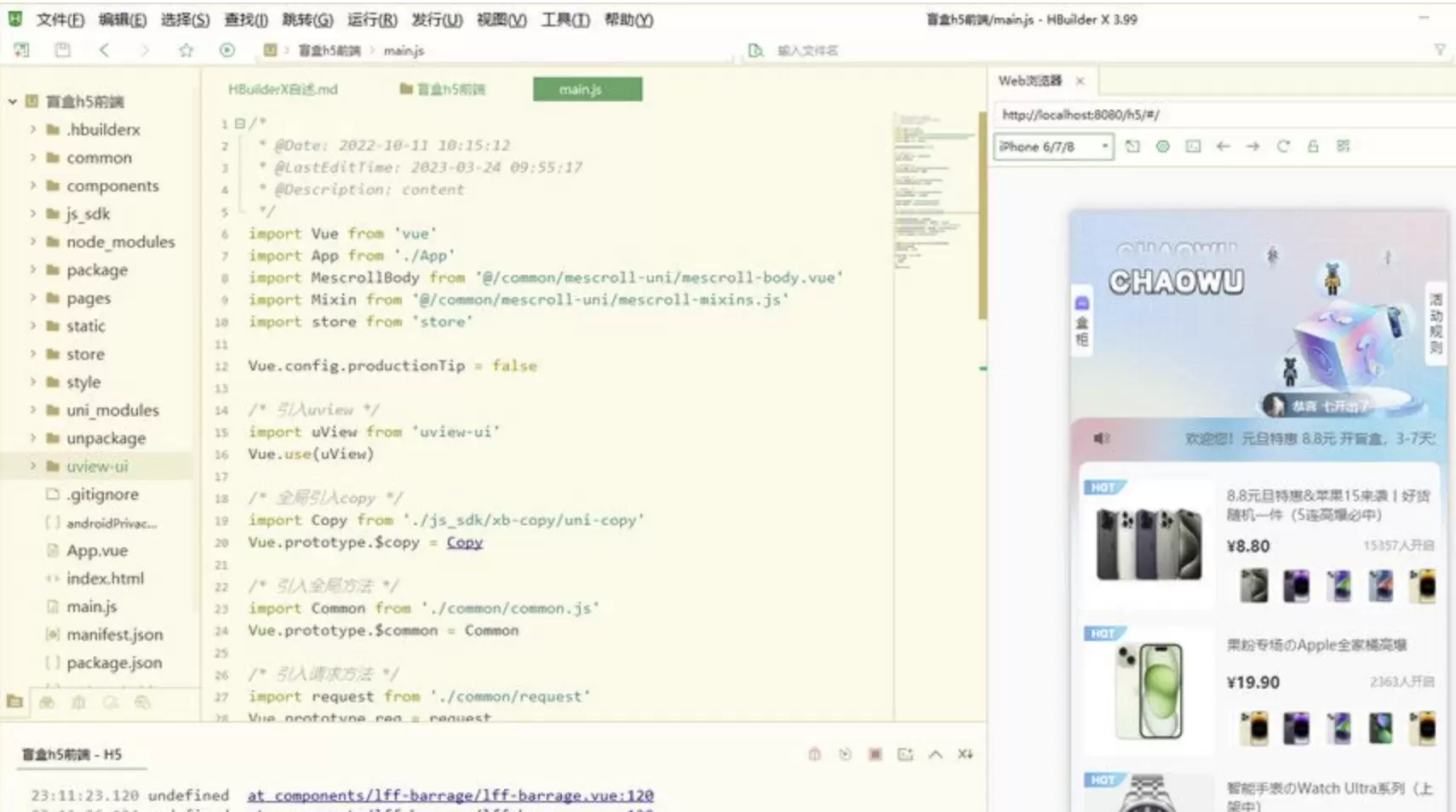Click the QR code icon in the browser toolbar
Screen dimensions: 1456x812
click(1343, 146)
